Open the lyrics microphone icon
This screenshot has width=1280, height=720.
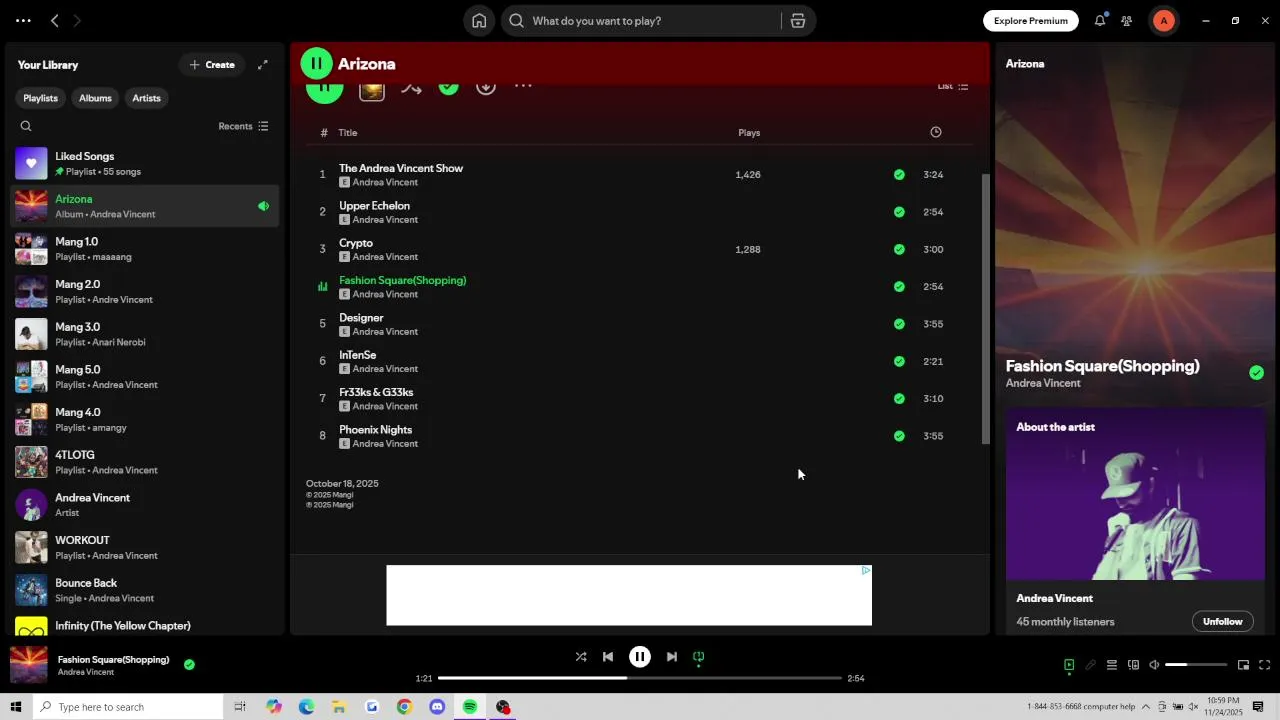click(x=1091, y=665)
